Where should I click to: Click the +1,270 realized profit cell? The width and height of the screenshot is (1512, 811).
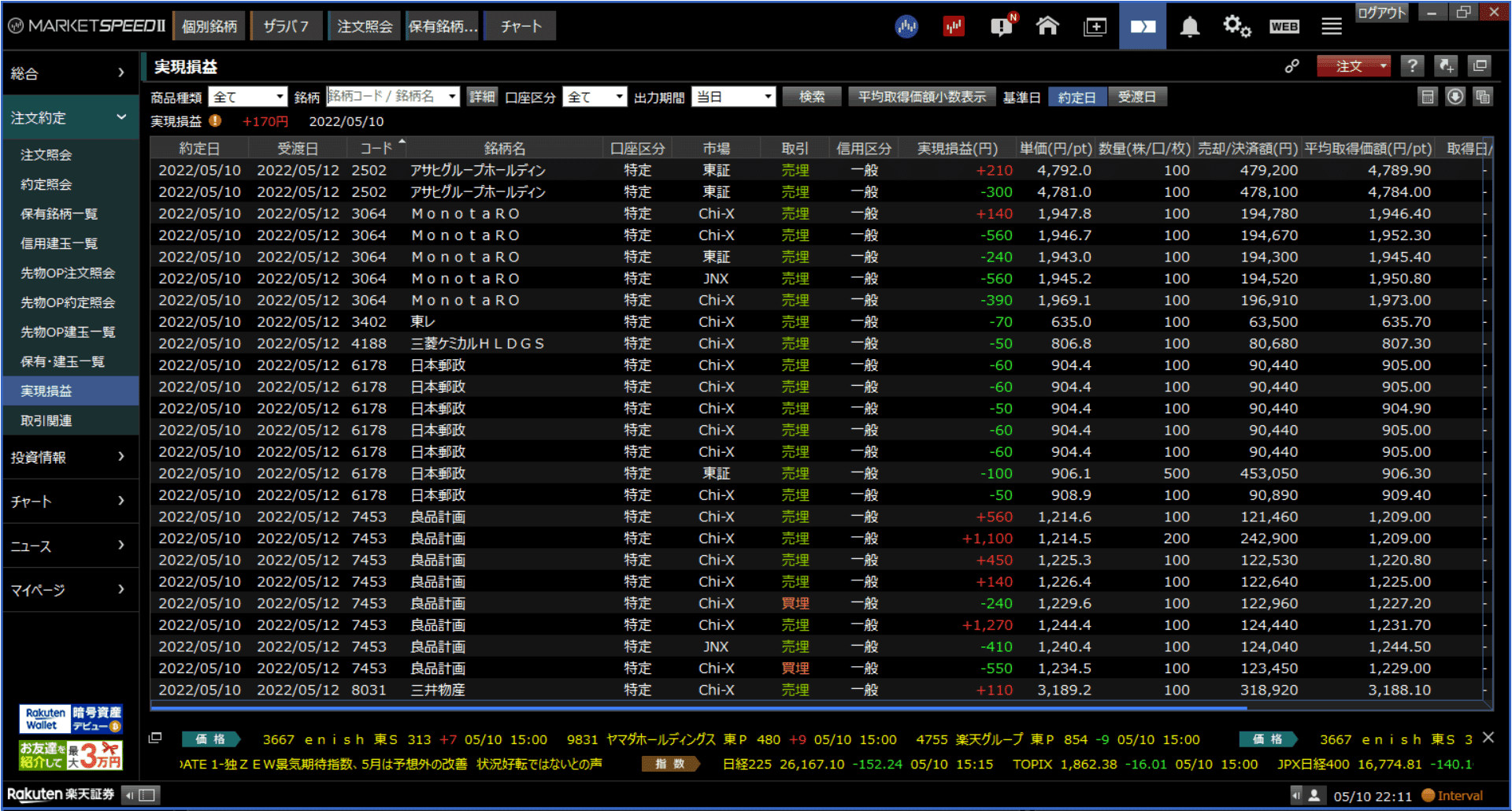click(x=988, y=625)
